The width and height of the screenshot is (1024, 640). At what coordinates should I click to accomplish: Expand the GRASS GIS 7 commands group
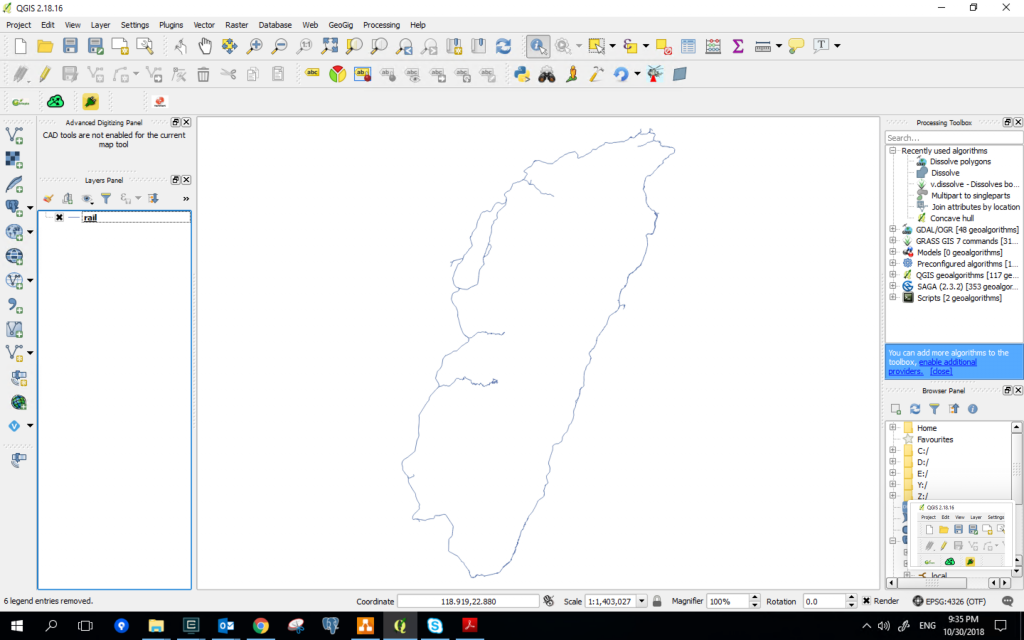click(893, 240)
